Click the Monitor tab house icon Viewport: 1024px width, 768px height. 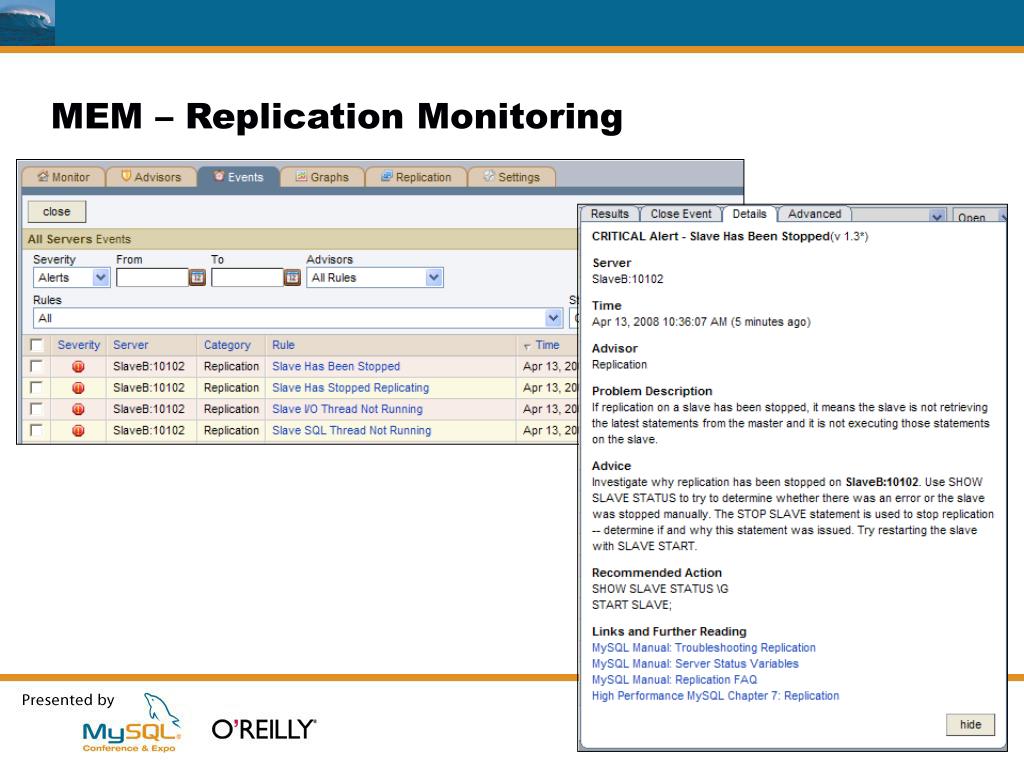click(43, 176)
